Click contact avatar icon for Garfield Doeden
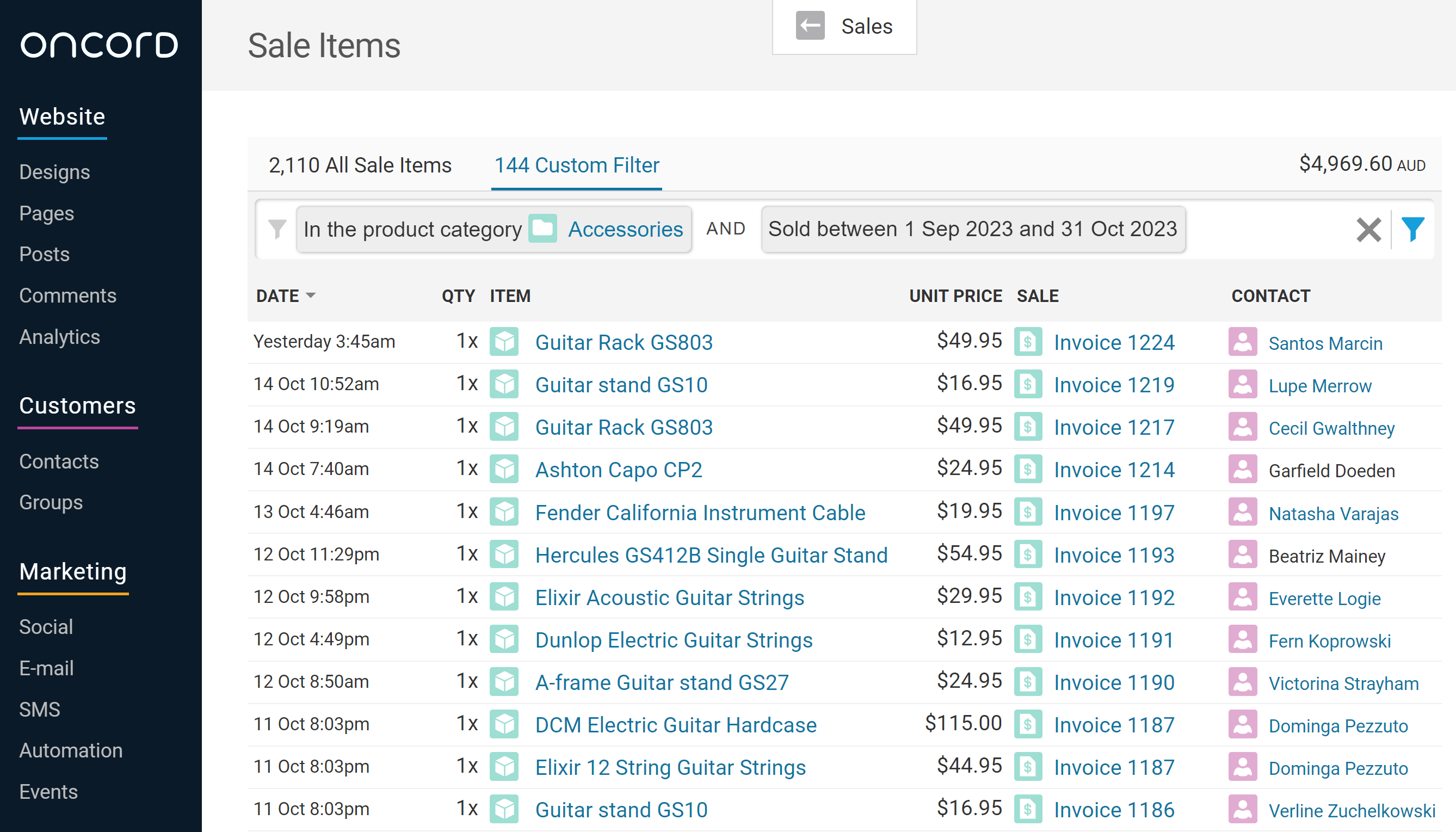 point(1242,469)
